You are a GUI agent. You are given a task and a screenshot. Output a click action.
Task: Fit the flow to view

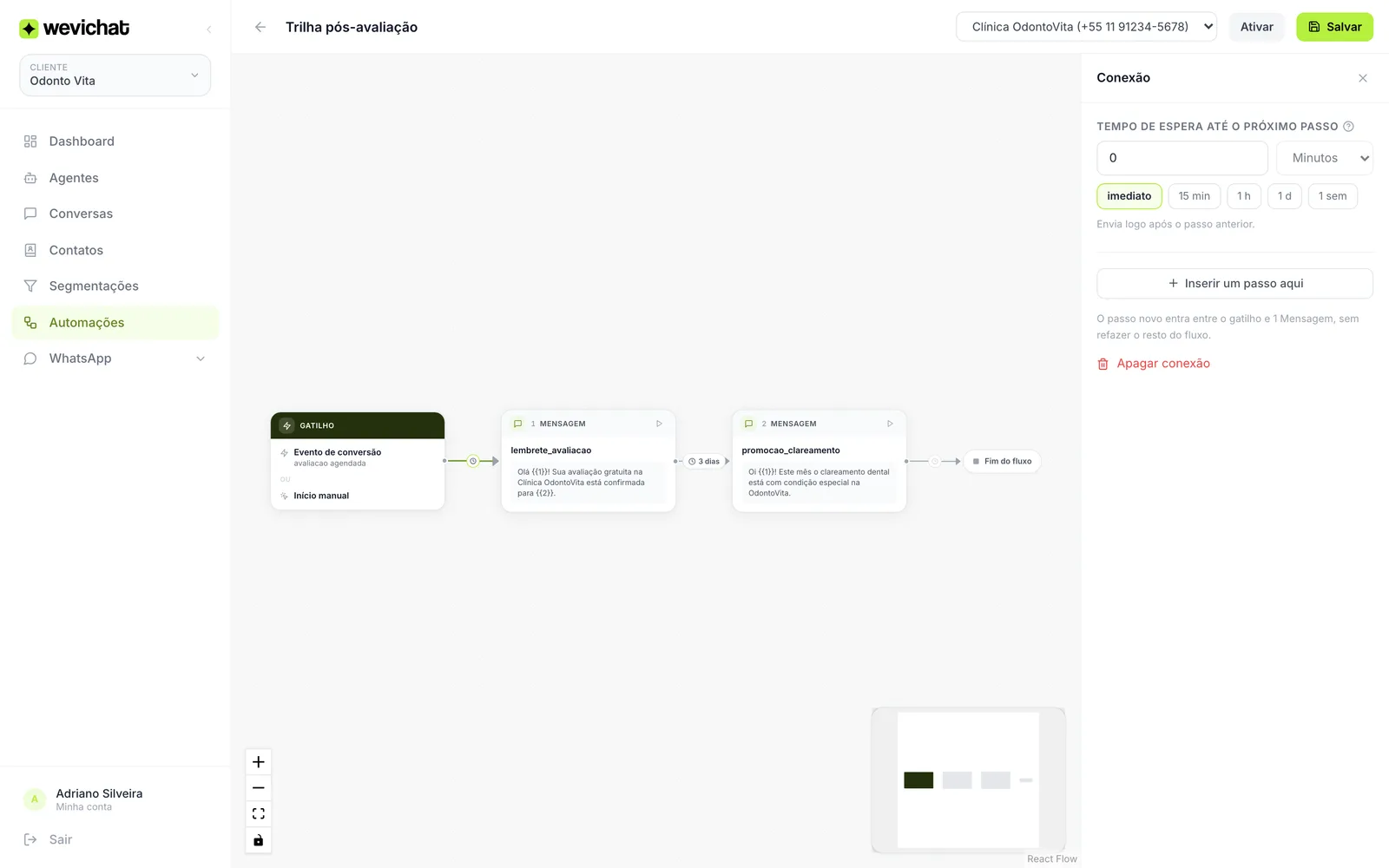[258, 814]
